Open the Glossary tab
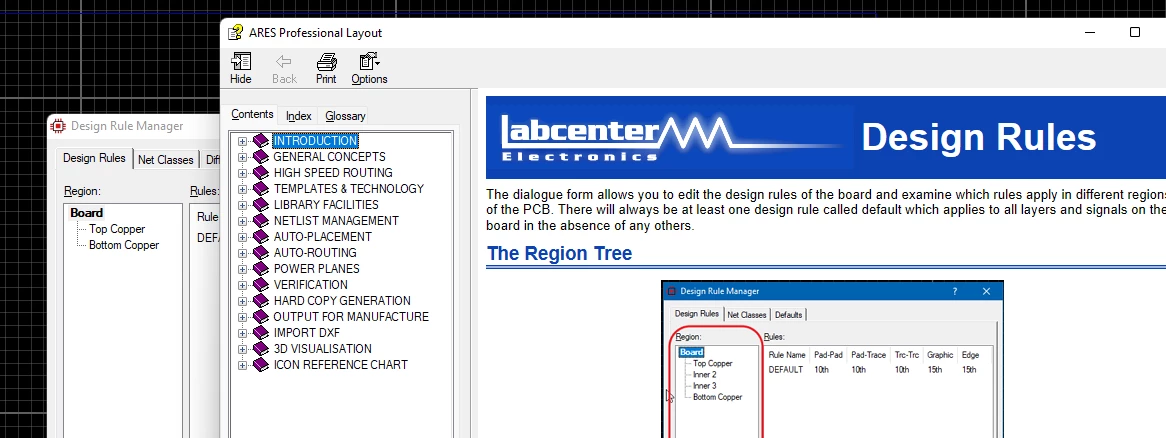Image resolution: width=1166 pixels, height=438 pixels. [x=345, y=116]
